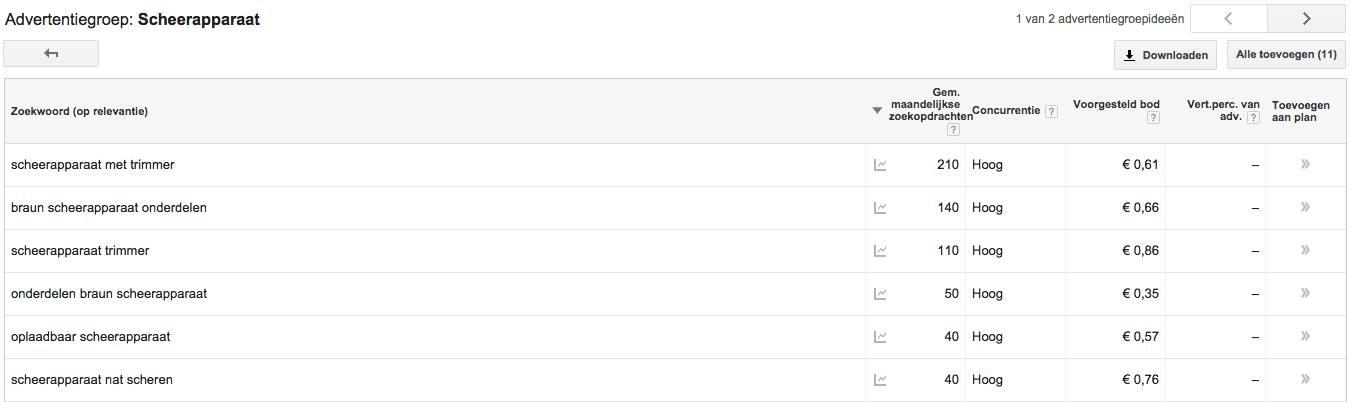Add 'scheerapparaat trimmer' keyword to plan
This screenshot has height=402, width=1350.
click(x=1305, y=251)
